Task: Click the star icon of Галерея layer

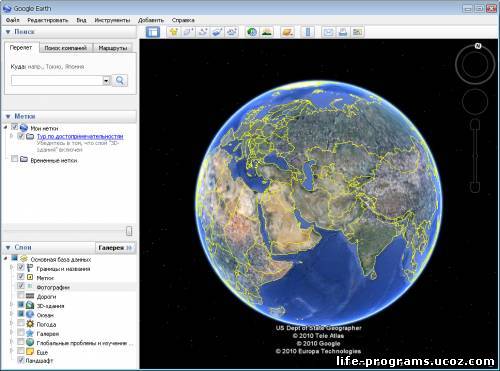Action: [30, 333]
